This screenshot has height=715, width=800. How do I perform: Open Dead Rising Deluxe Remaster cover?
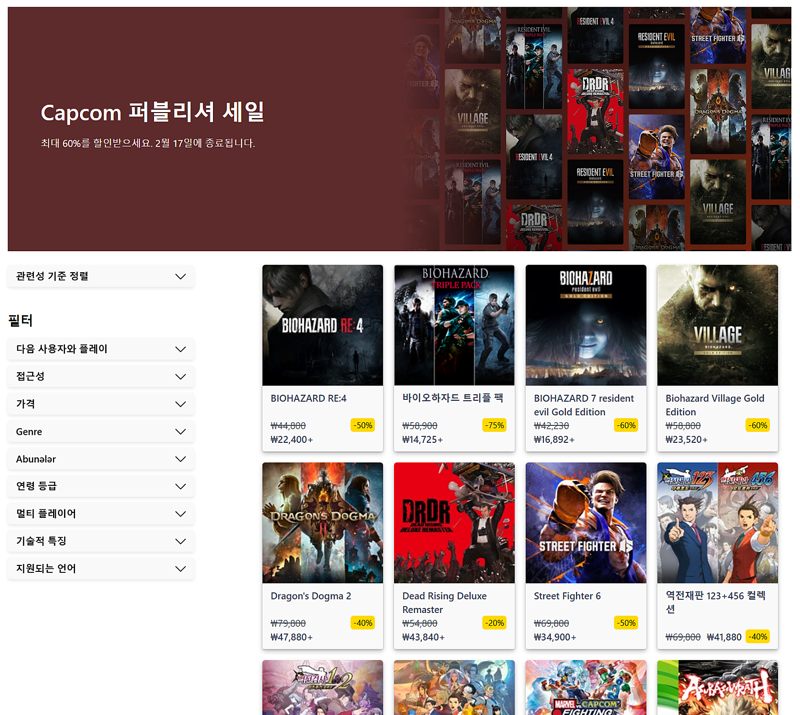454,523
